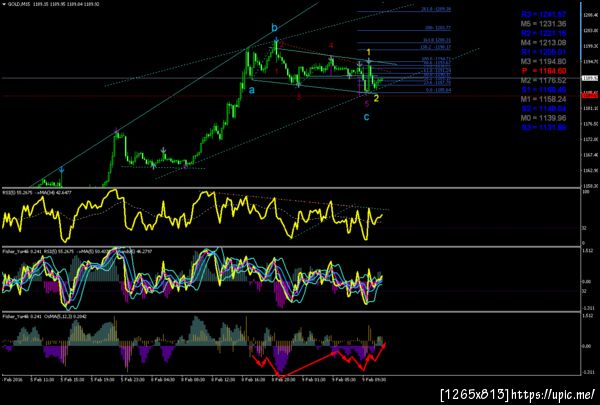Select the blue S3 support label
The height and width of the screenshot is (405, 600).
[x=543, y=127]
